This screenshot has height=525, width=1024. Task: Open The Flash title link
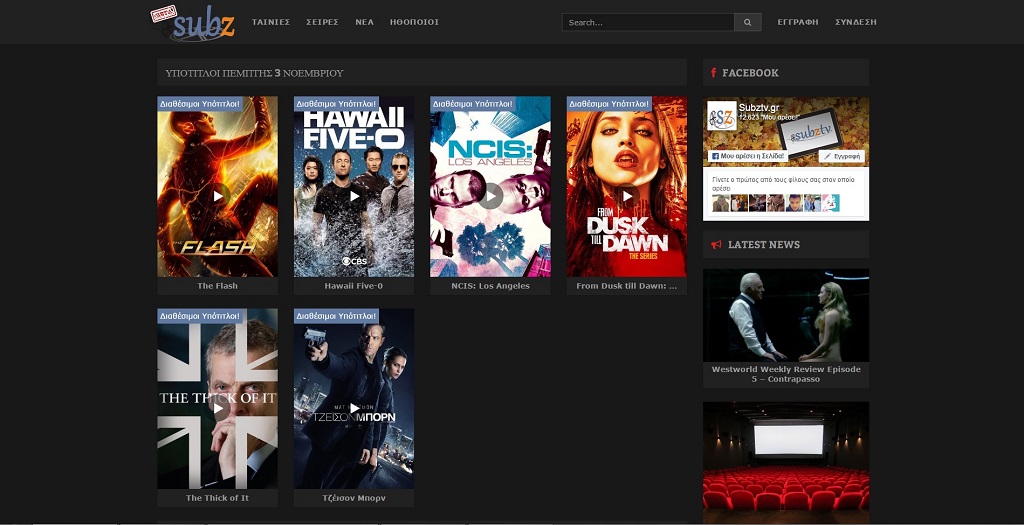[x=217, y=286]
